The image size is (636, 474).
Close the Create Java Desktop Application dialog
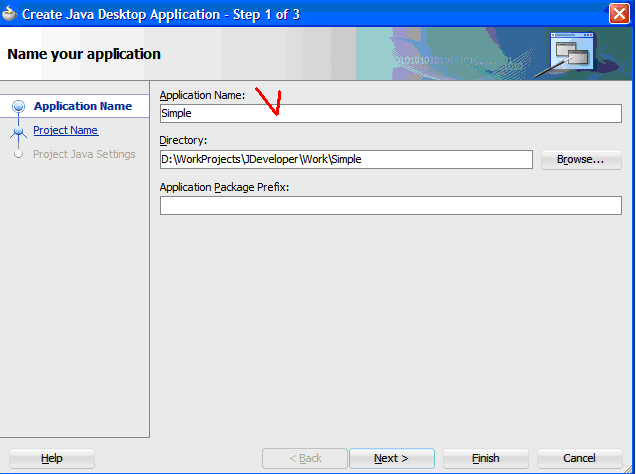pos(619,14)
